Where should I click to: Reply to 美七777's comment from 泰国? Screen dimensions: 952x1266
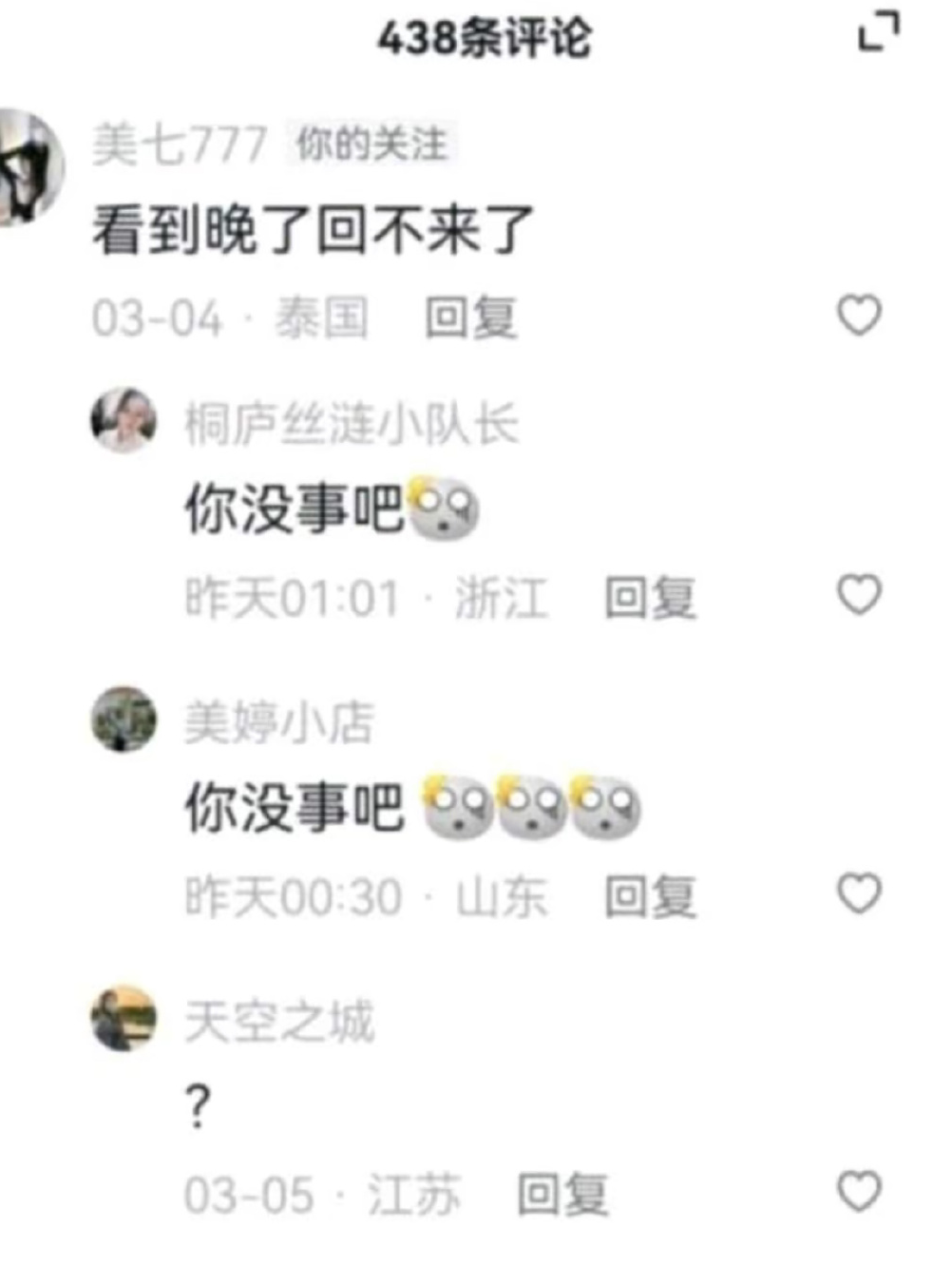tap(471, 317)
